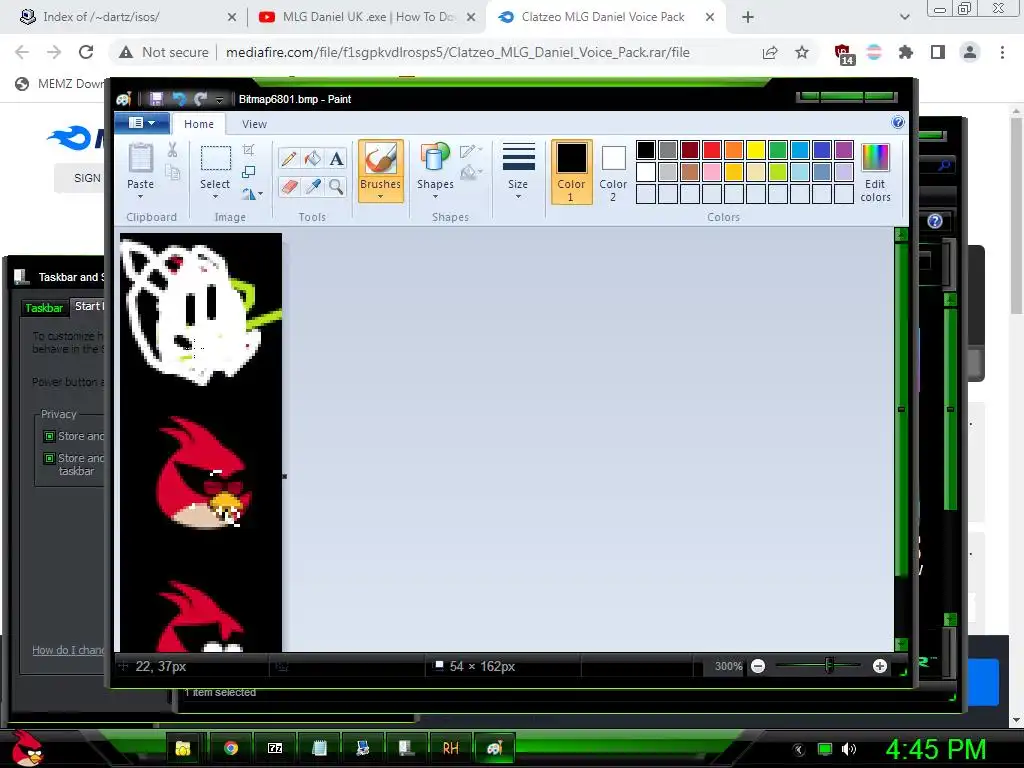Click the Chrome address bar URL

click(x=457, y=52)
